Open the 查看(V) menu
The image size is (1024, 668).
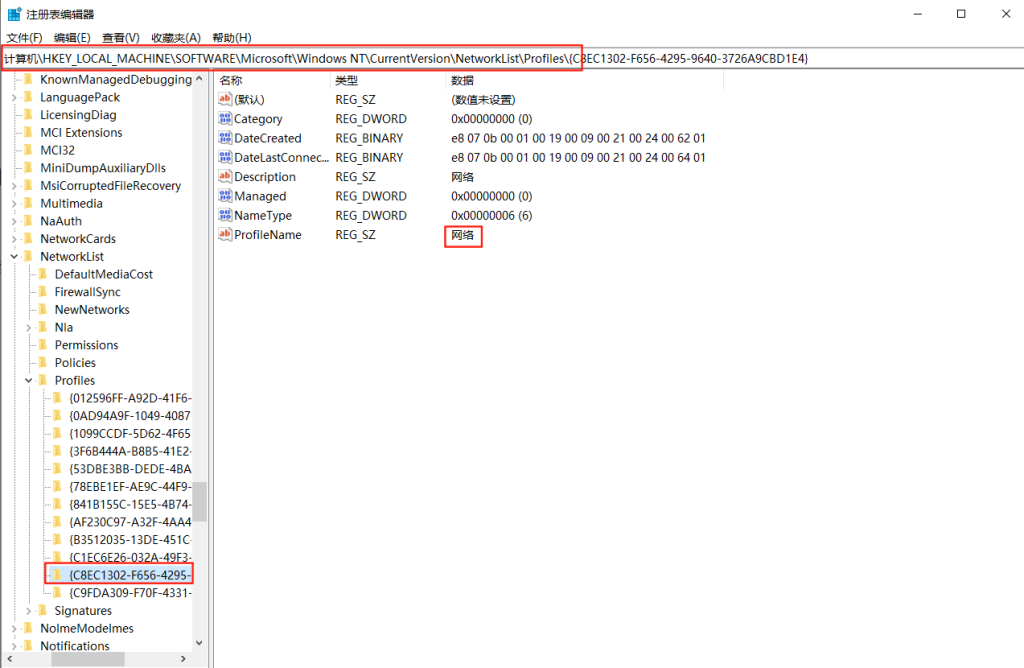pyautogui.click(x=121, y=37)
